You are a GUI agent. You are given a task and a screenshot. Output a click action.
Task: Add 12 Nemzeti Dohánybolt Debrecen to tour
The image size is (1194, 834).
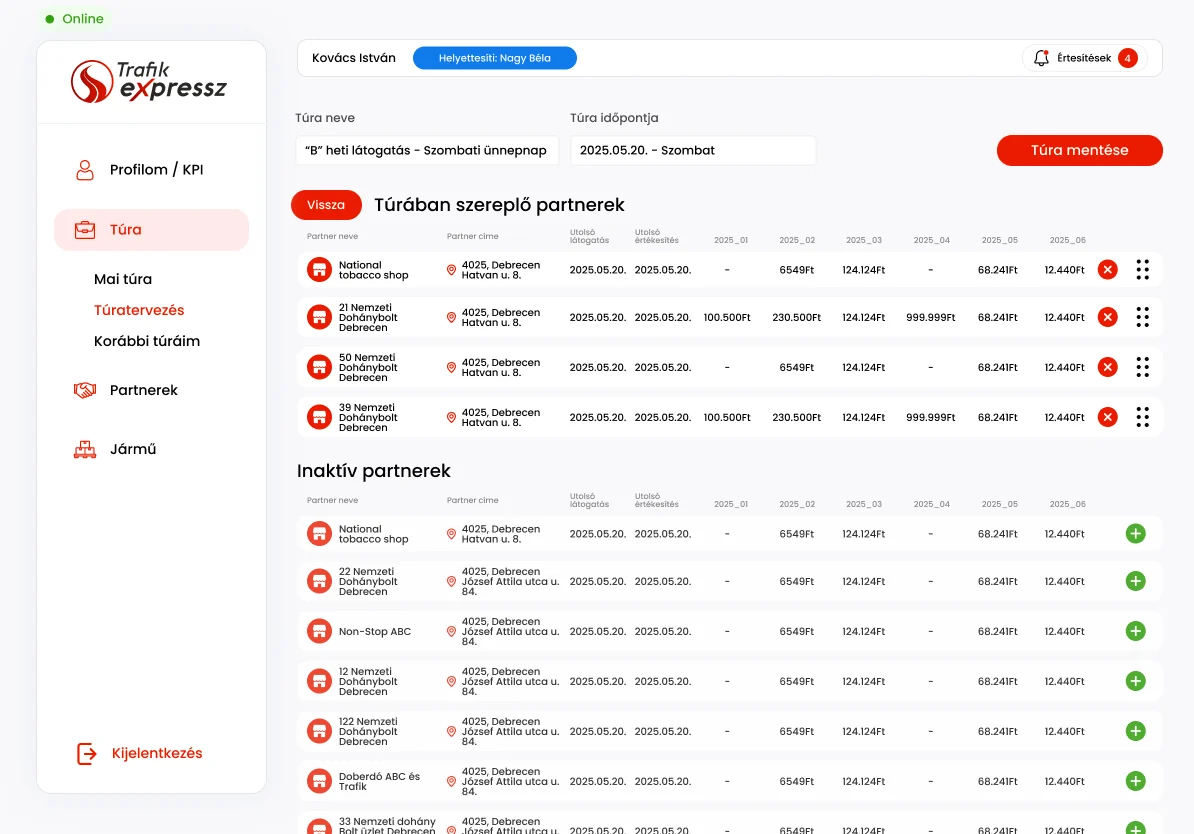1135,682
